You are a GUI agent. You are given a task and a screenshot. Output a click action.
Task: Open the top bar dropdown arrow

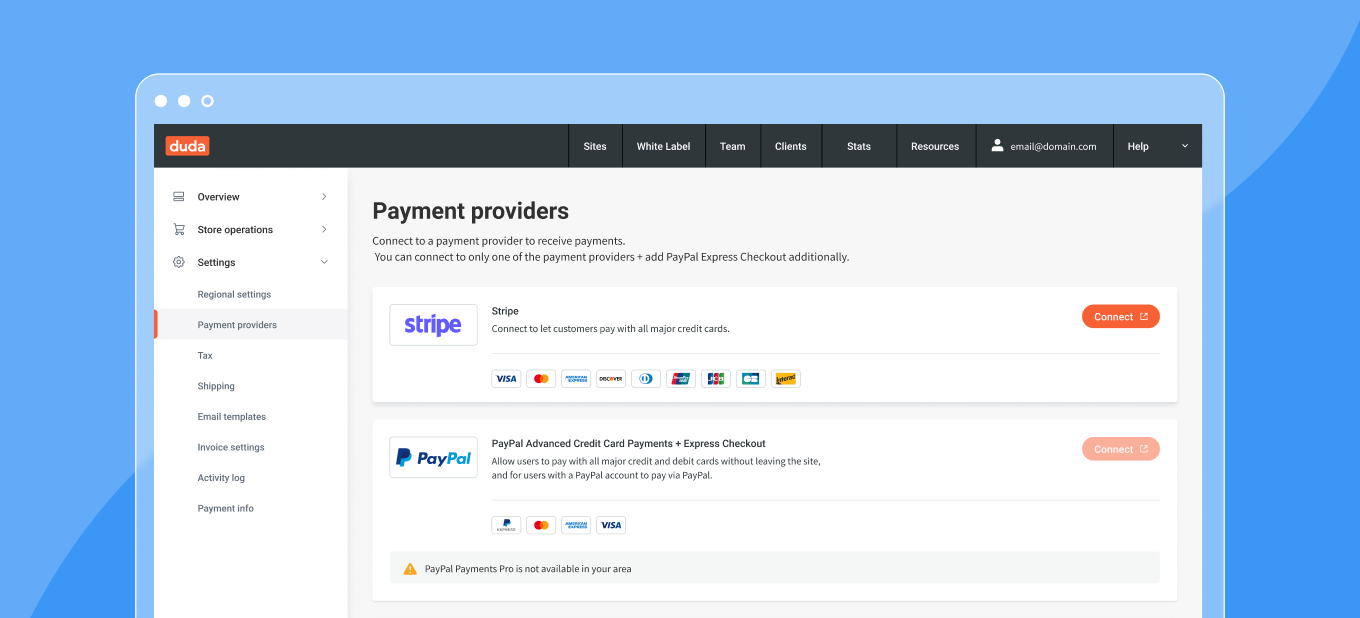pos(1185,146)
